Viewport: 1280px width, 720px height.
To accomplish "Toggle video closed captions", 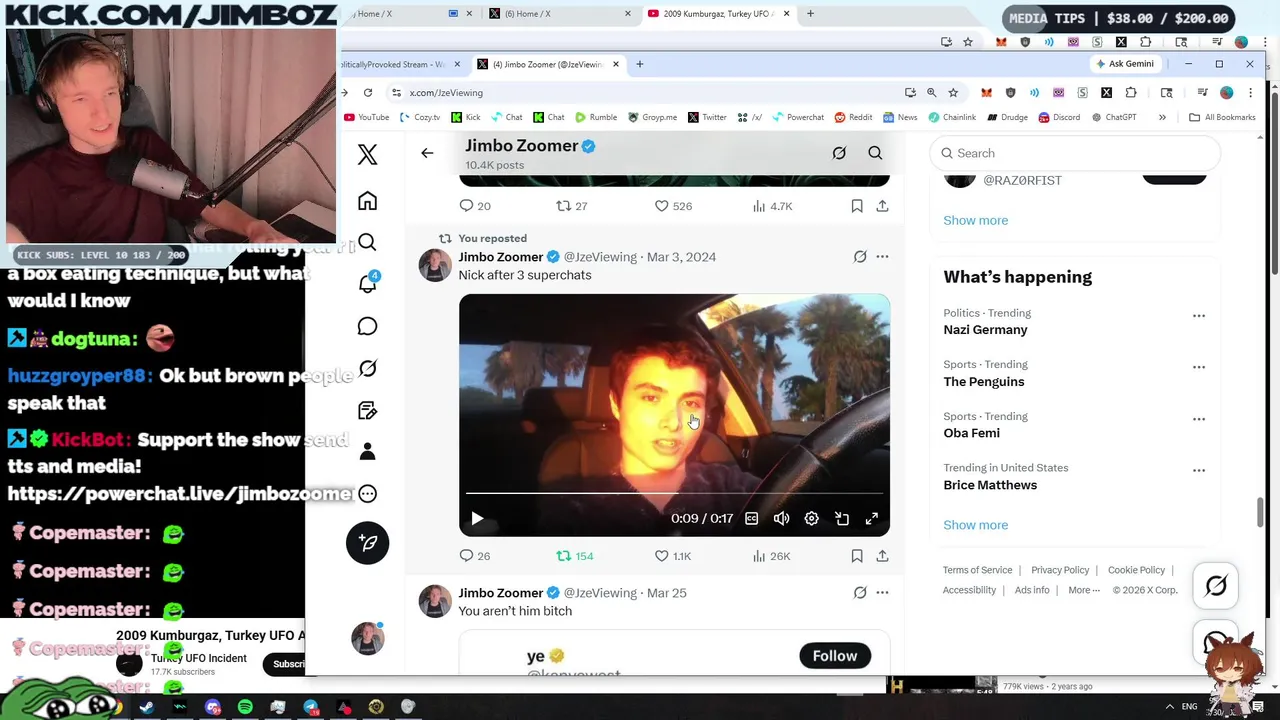I will click(x=752, y=519).
